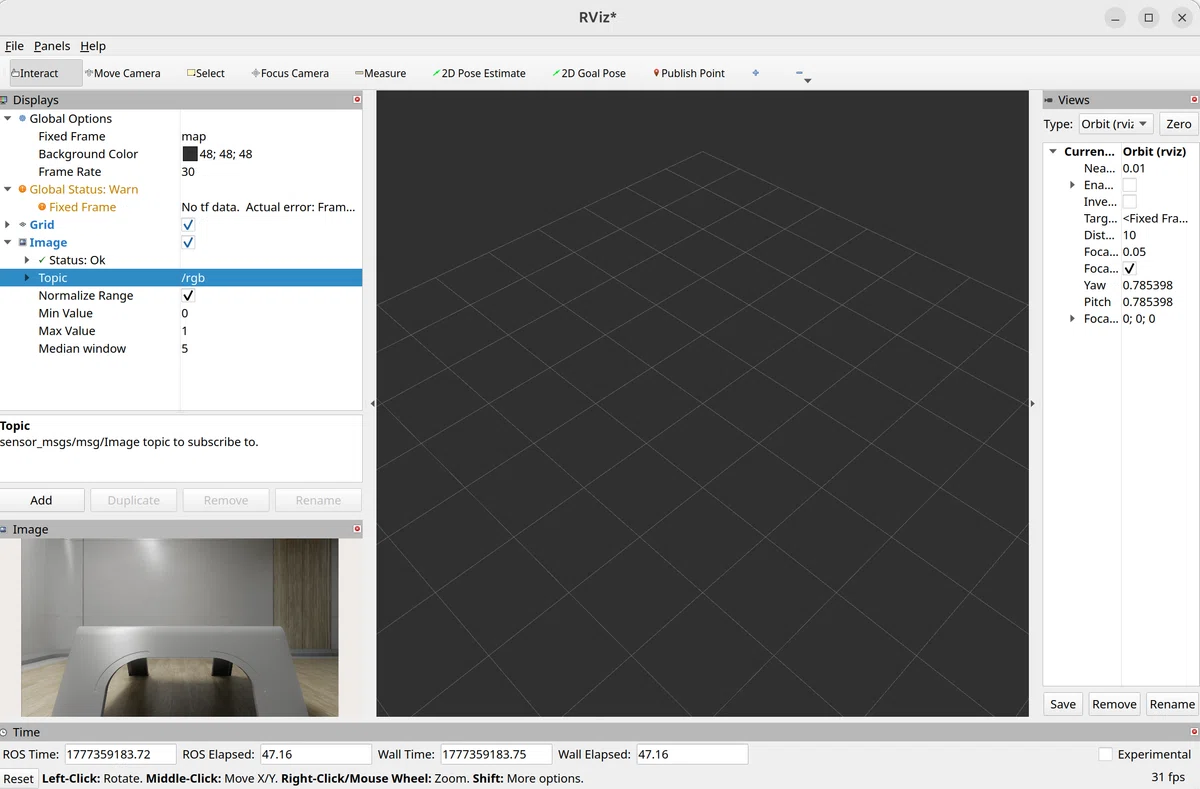Click the Remove button in Views panel
The image size is (1200, 789).
(x=1114, y=704)
